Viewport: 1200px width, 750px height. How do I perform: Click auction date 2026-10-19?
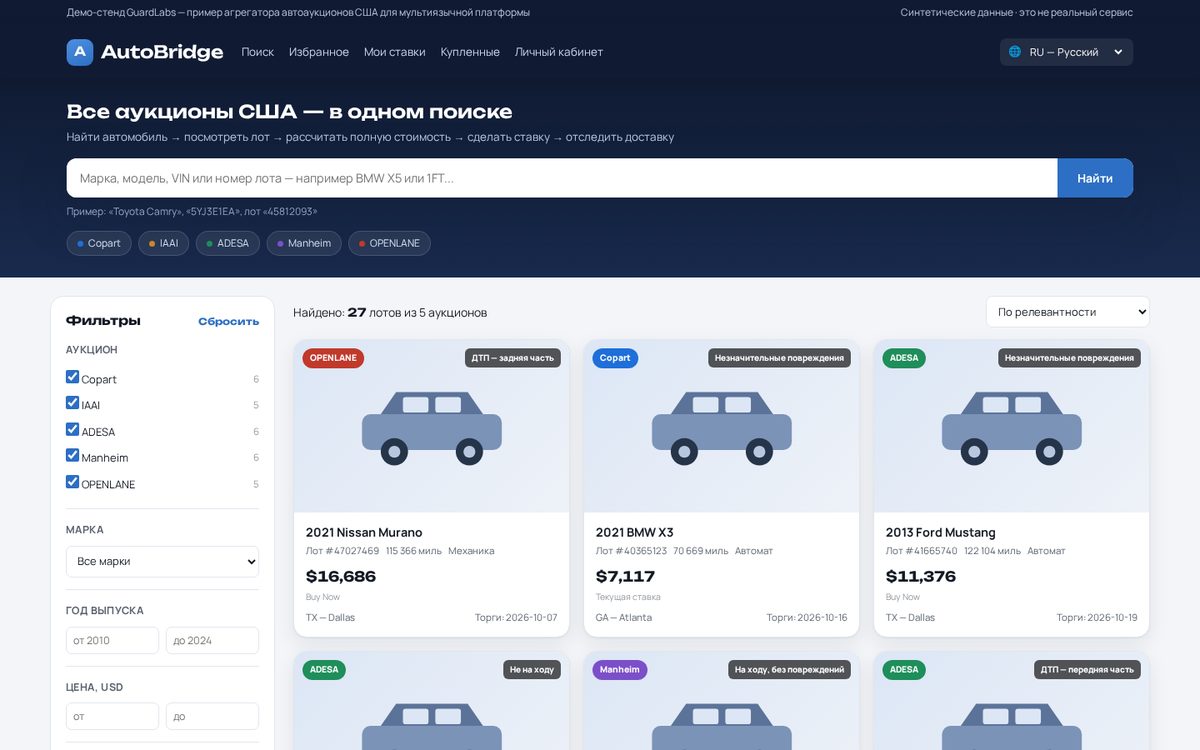(1097, 618)
